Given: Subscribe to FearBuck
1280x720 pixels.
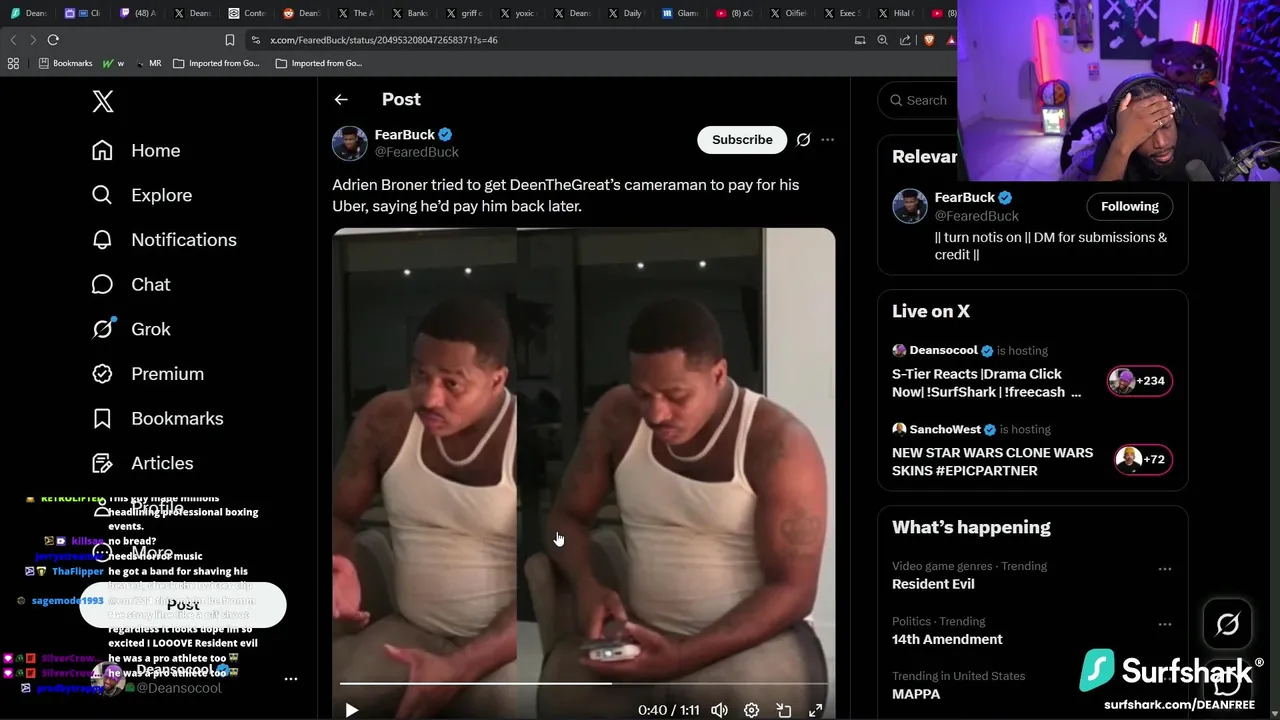Looking at the screenshot, I should click(742, 140).
